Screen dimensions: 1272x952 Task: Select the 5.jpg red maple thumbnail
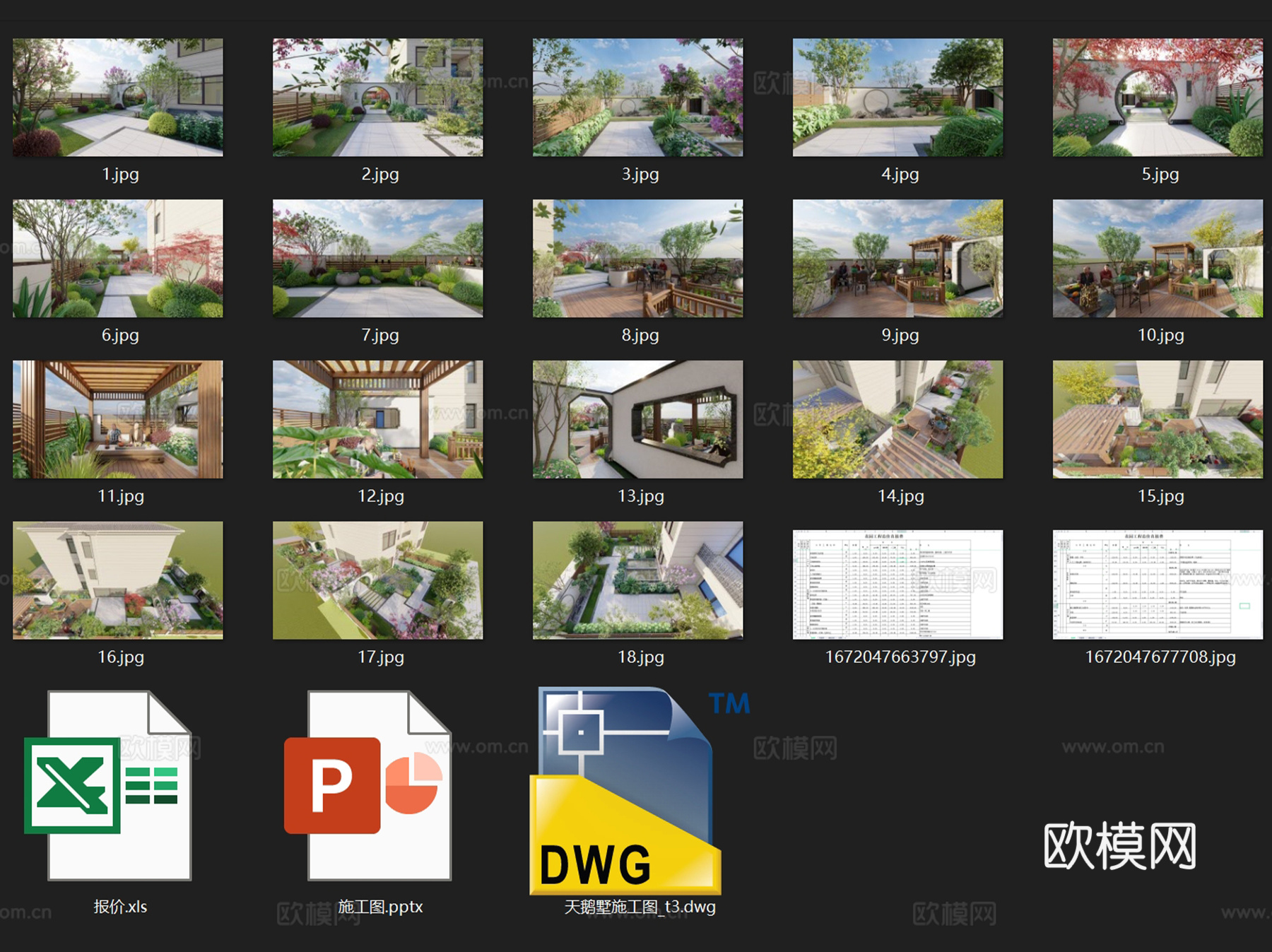point(1158,98)
